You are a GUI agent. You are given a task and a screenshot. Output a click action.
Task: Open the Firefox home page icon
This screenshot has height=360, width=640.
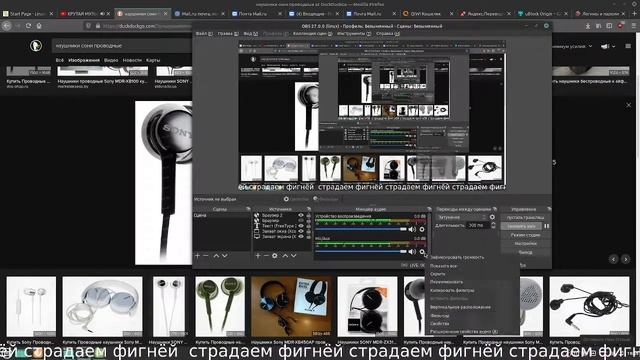pos(39,26)
